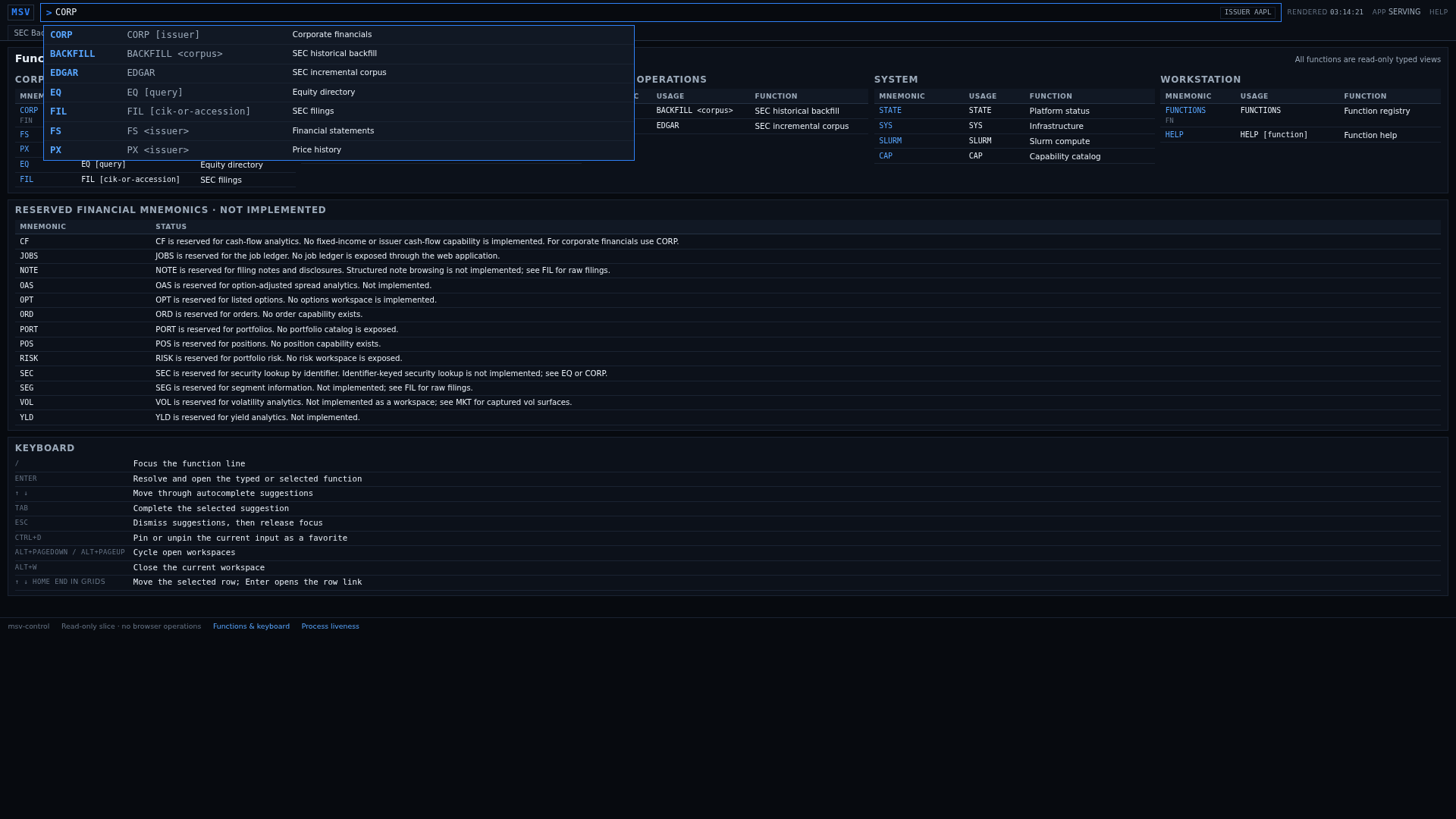Open FIL mnemonic in corporate table
Screen dimensions: 1456x819
27,180
